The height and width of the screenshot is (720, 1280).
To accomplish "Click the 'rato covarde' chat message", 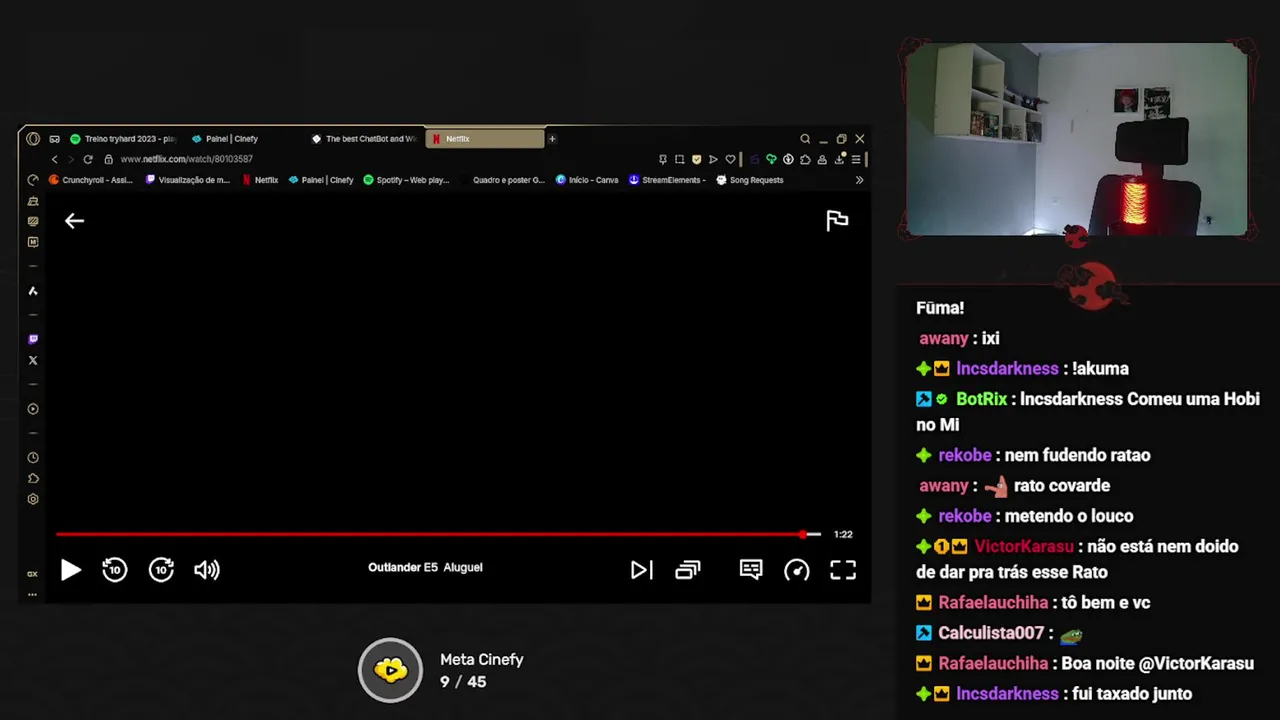I will pyautogui.click(x=1062, y=486).
